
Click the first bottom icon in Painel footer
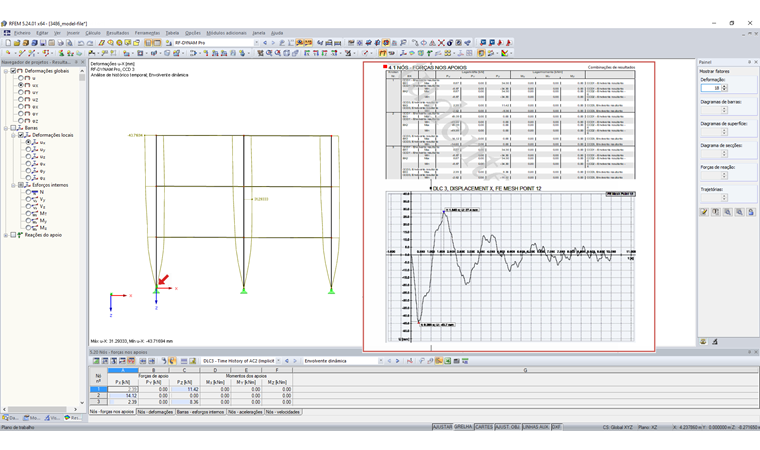(703, 342)
